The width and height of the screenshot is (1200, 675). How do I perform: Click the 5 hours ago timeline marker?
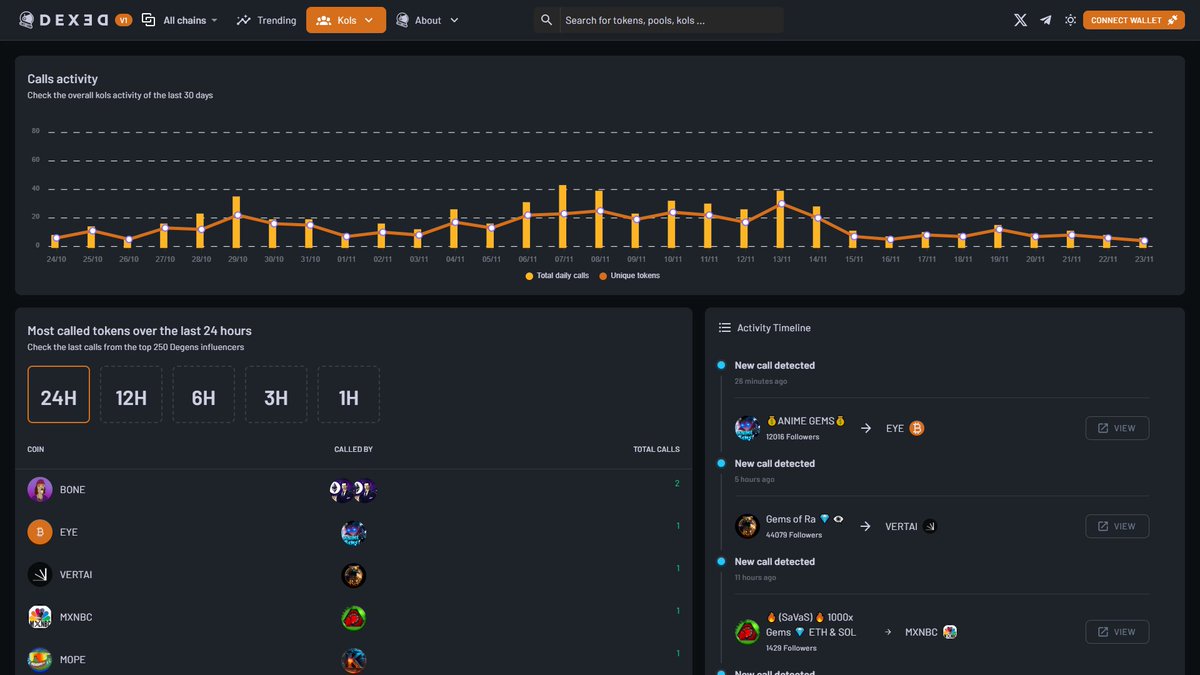(721, 463)
